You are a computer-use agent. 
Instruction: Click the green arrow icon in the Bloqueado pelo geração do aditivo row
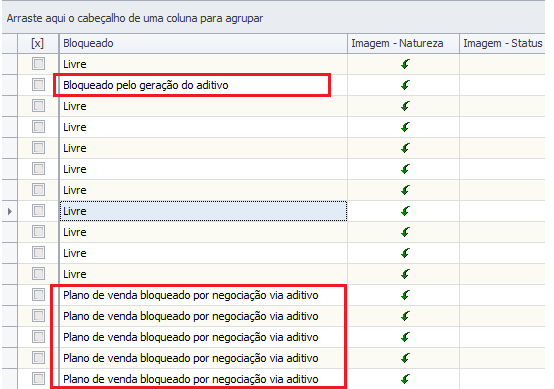[405, 85]
